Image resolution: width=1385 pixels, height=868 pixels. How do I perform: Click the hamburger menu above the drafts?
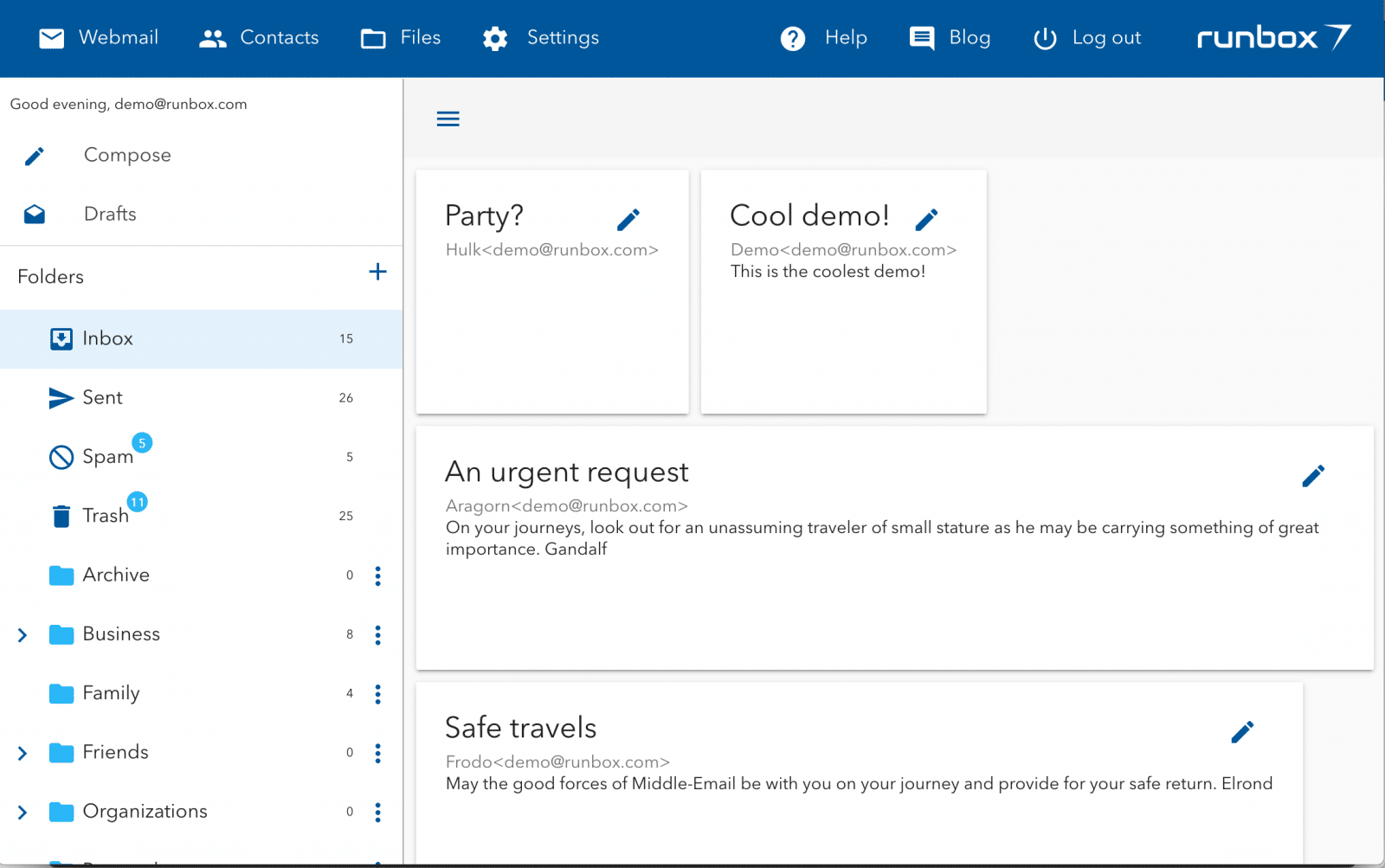(x=448, y=119)
